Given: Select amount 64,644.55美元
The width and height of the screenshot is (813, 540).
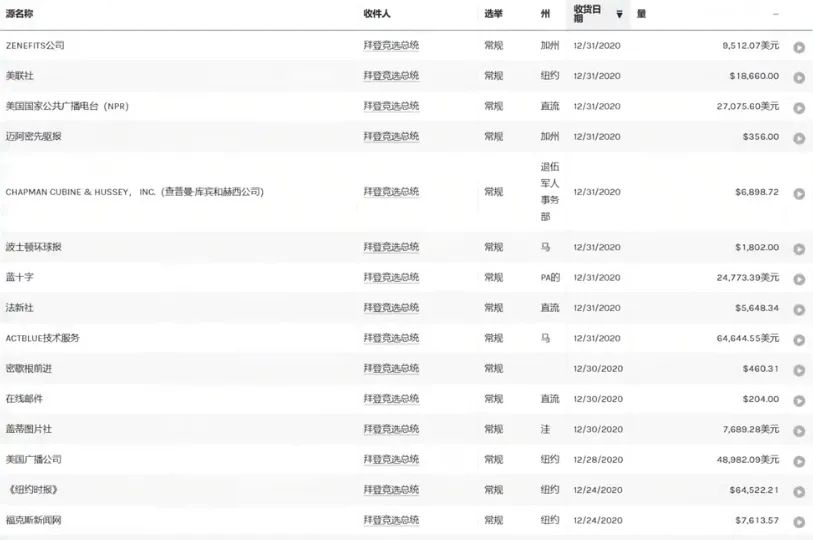Looking at the screenshot, I should 748,338.
